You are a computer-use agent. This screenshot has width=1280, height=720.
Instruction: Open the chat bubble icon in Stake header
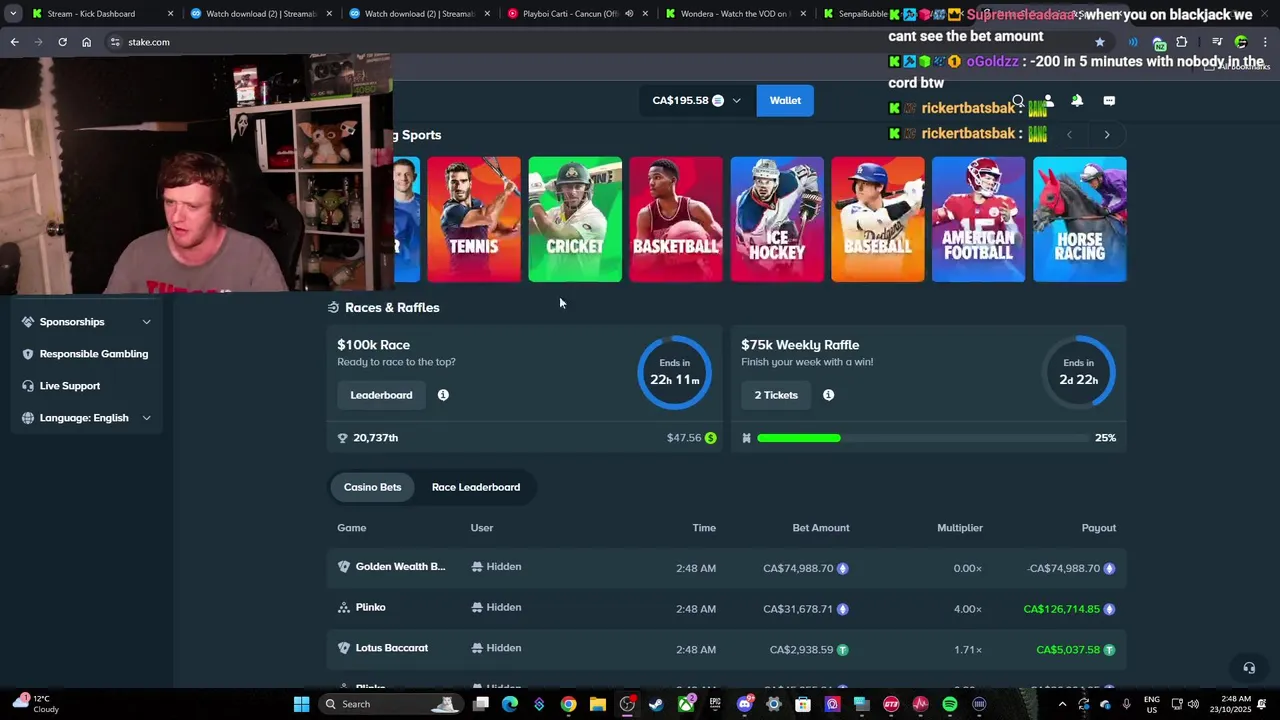click(1109, 101)
